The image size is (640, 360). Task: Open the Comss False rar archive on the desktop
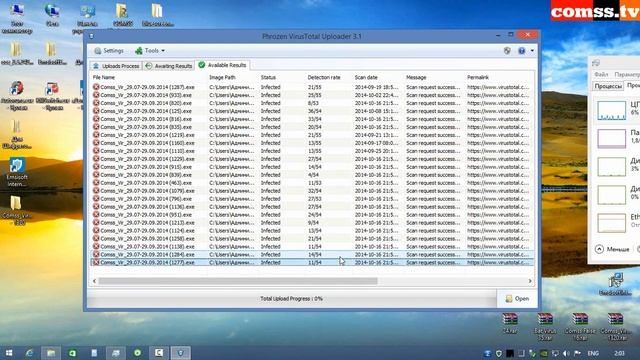click(580, 326)
